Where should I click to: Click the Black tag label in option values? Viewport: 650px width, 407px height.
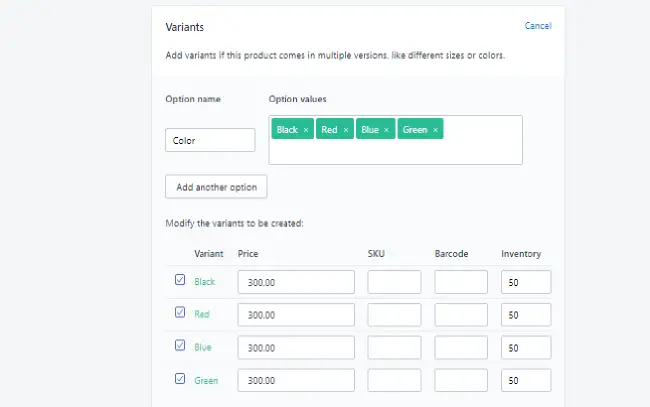point(287,130)
